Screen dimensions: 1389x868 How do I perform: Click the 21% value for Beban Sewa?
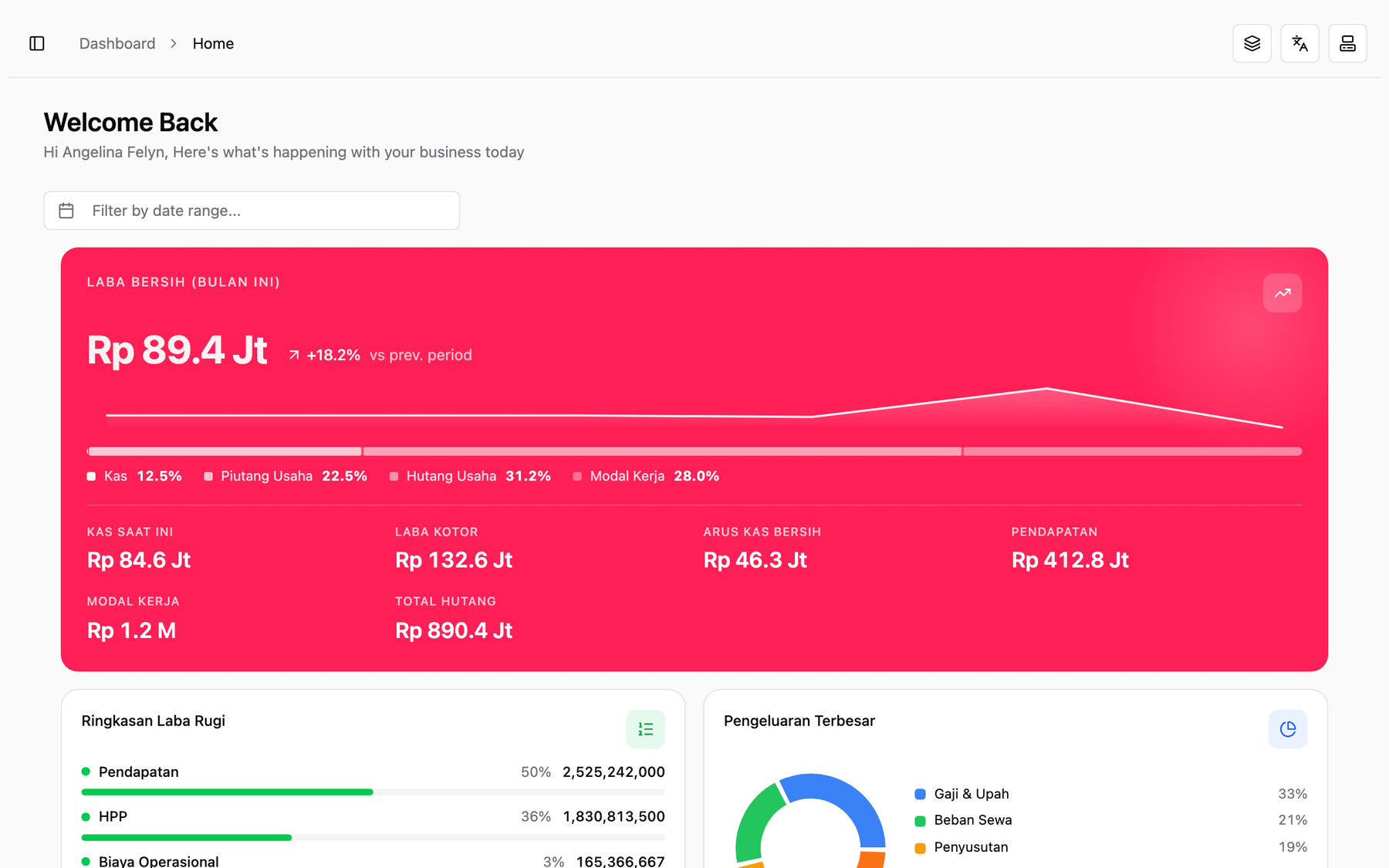pyautogui.click(x=1293, y=820)
